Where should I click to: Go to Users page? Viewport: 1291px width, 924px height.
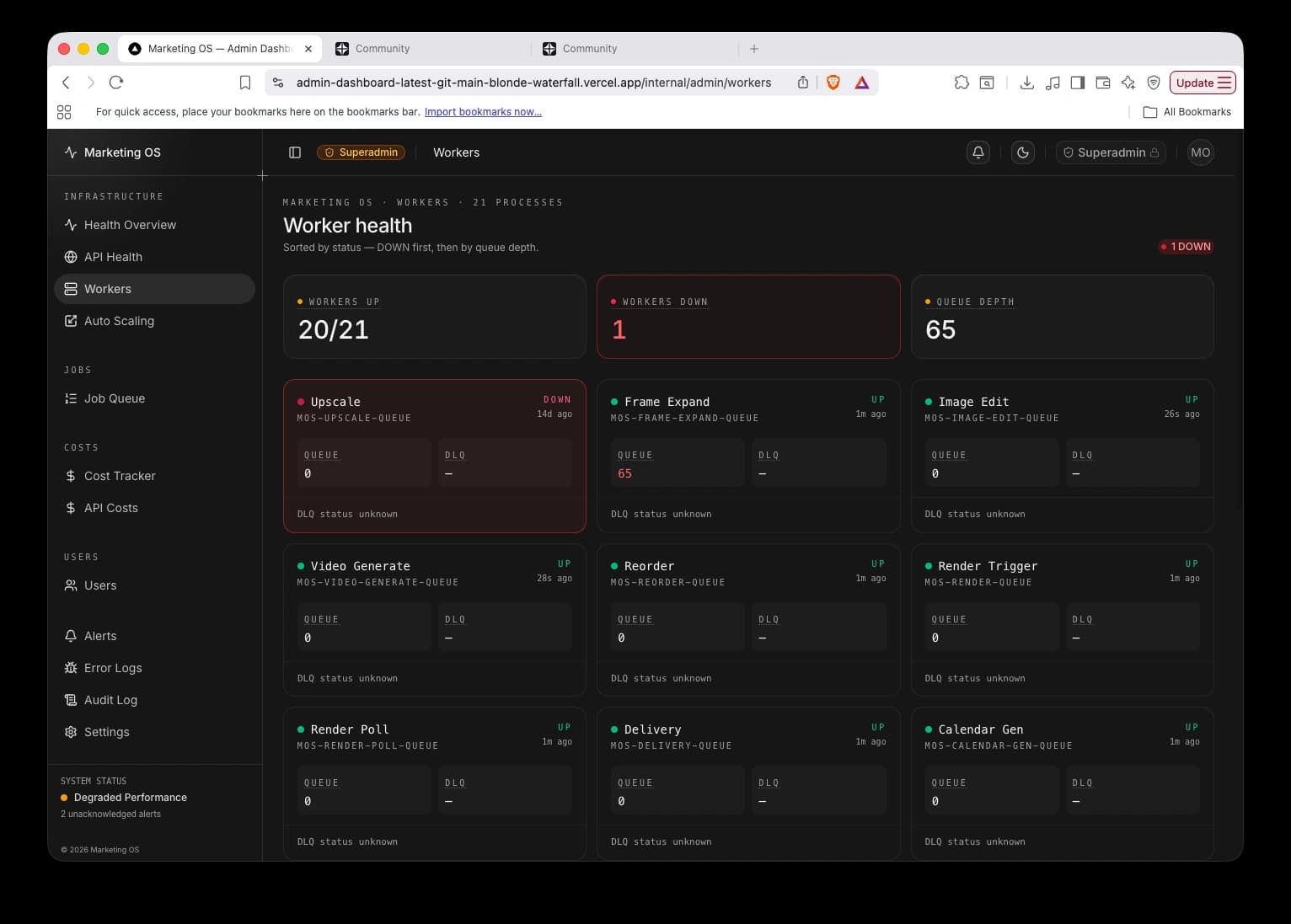(154, 585)
